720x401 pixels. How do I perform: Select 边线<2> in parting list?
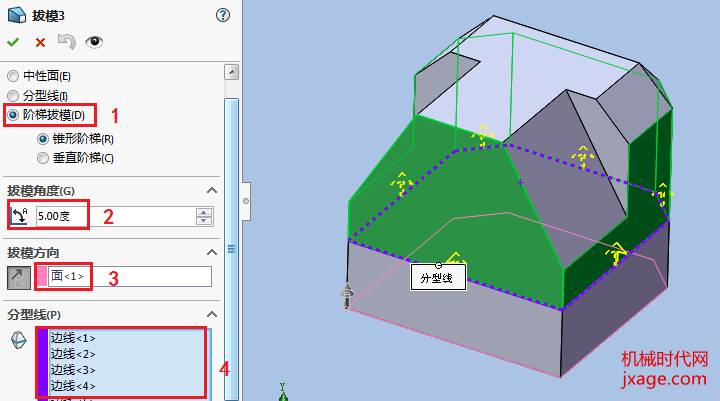tap(73, 354)
